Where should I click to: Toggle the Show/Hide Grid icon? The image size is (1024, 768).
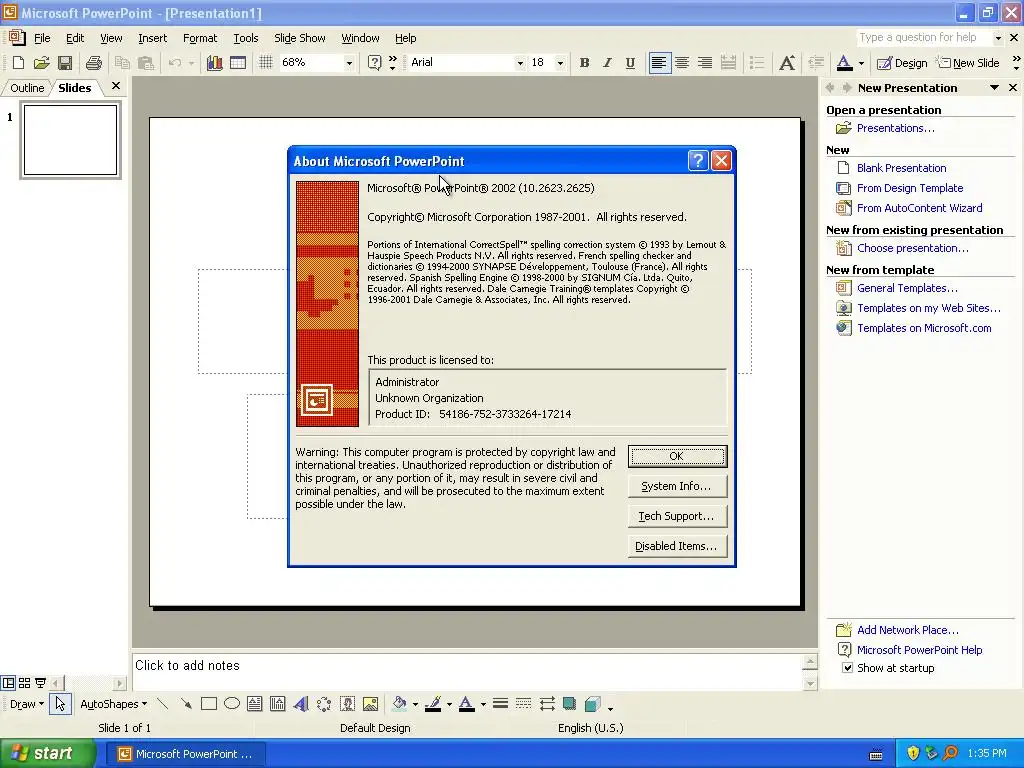[265, 63]
